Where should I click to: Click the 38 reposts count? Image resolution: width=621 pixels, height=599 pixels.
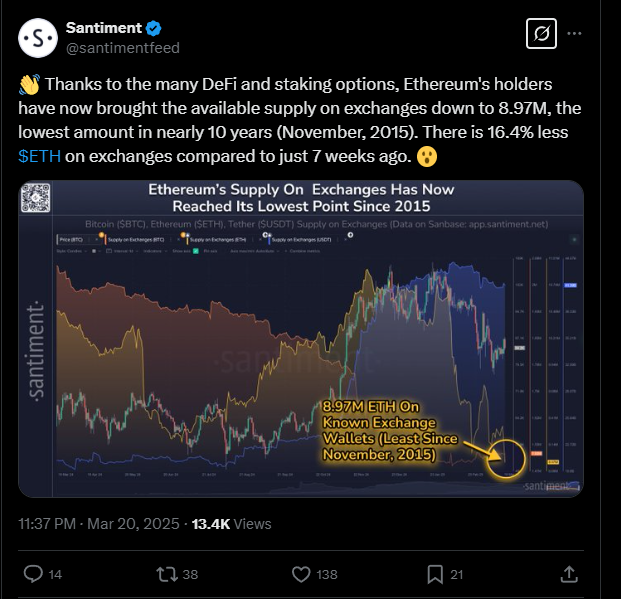190,575
